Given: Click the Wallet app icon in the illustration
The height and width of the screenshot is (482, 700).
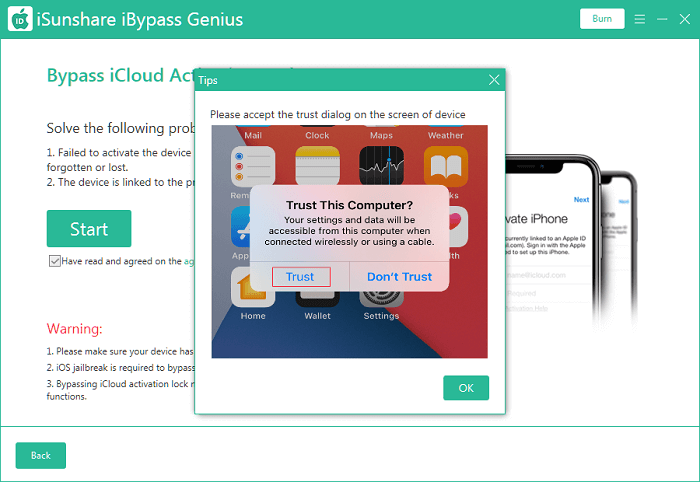Looking at the screenshot, I should click(317, 299).
